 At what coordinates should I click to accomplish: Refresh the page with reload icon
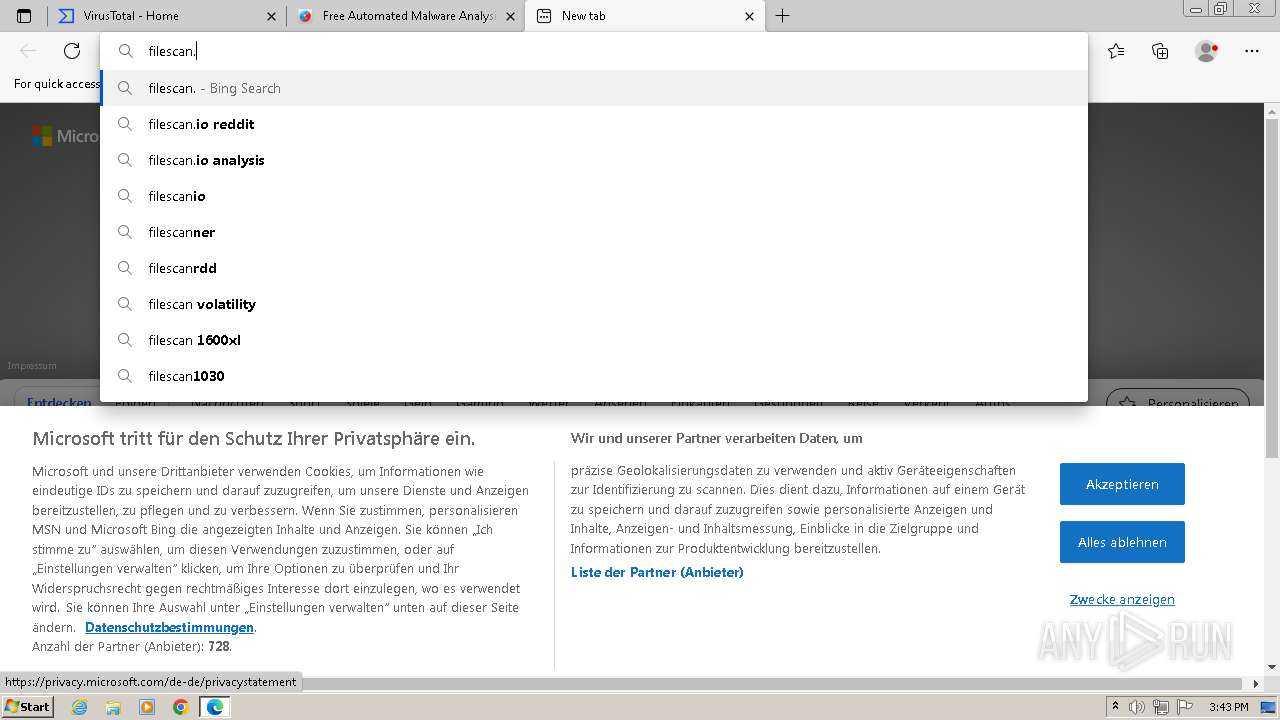72,51
